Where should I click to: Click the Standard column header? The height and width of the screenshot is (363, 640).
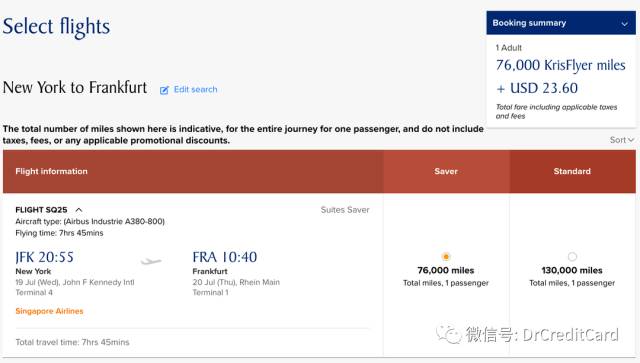coord(572,171)
